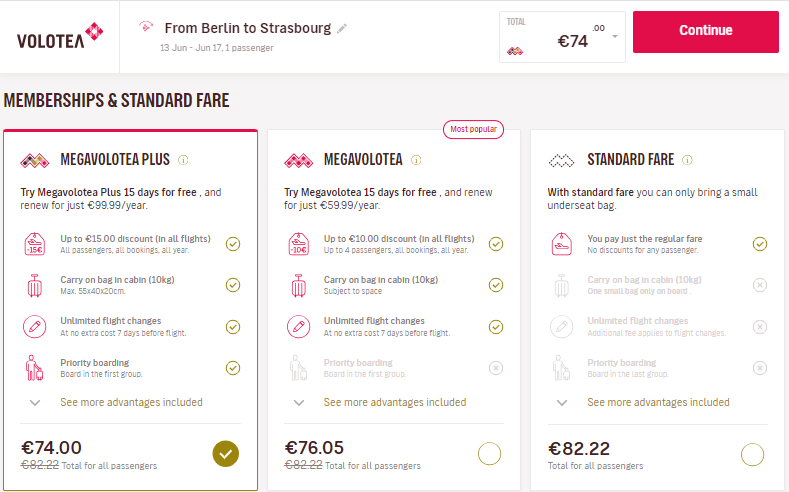Select the Megavolotea Plus €74.00 option
Viewport: 789px width, 492px height.
point(225,454)
